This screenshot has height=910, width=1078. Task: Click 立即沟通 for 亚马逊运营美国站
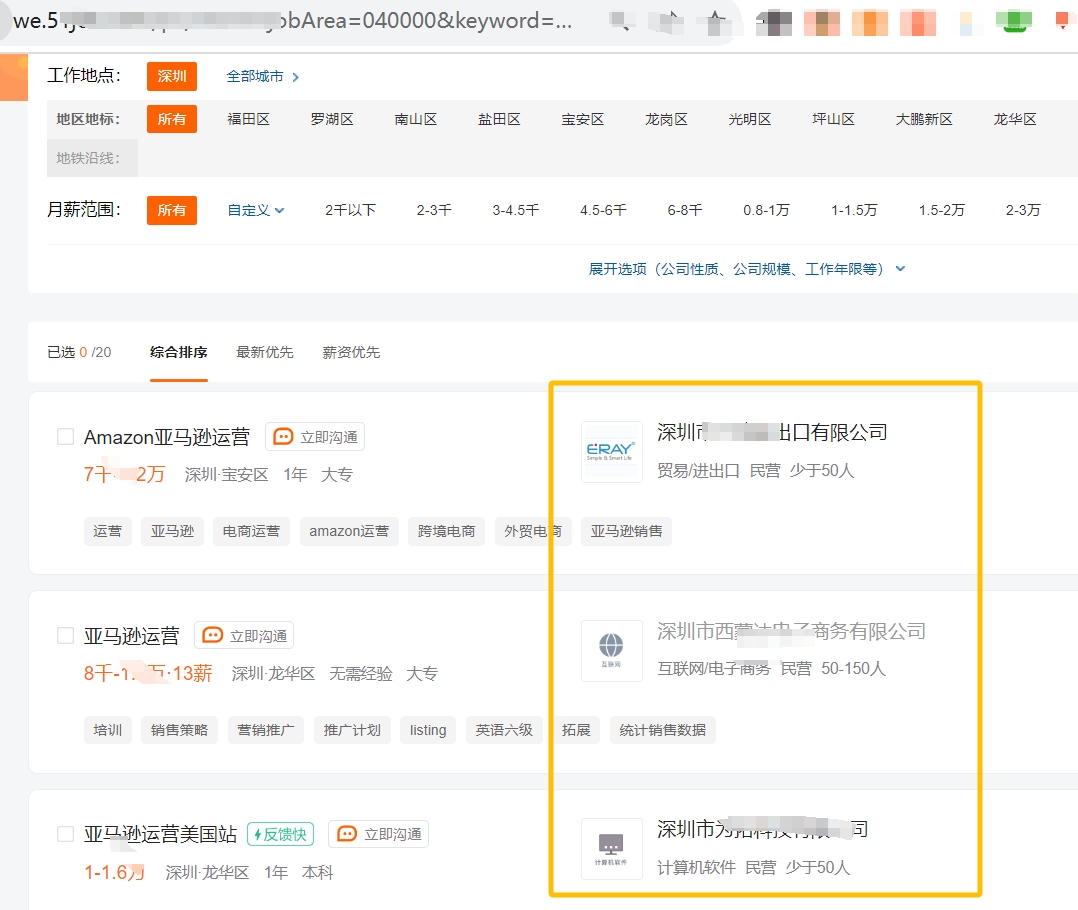pyautogui.click(x=378, y=834)
